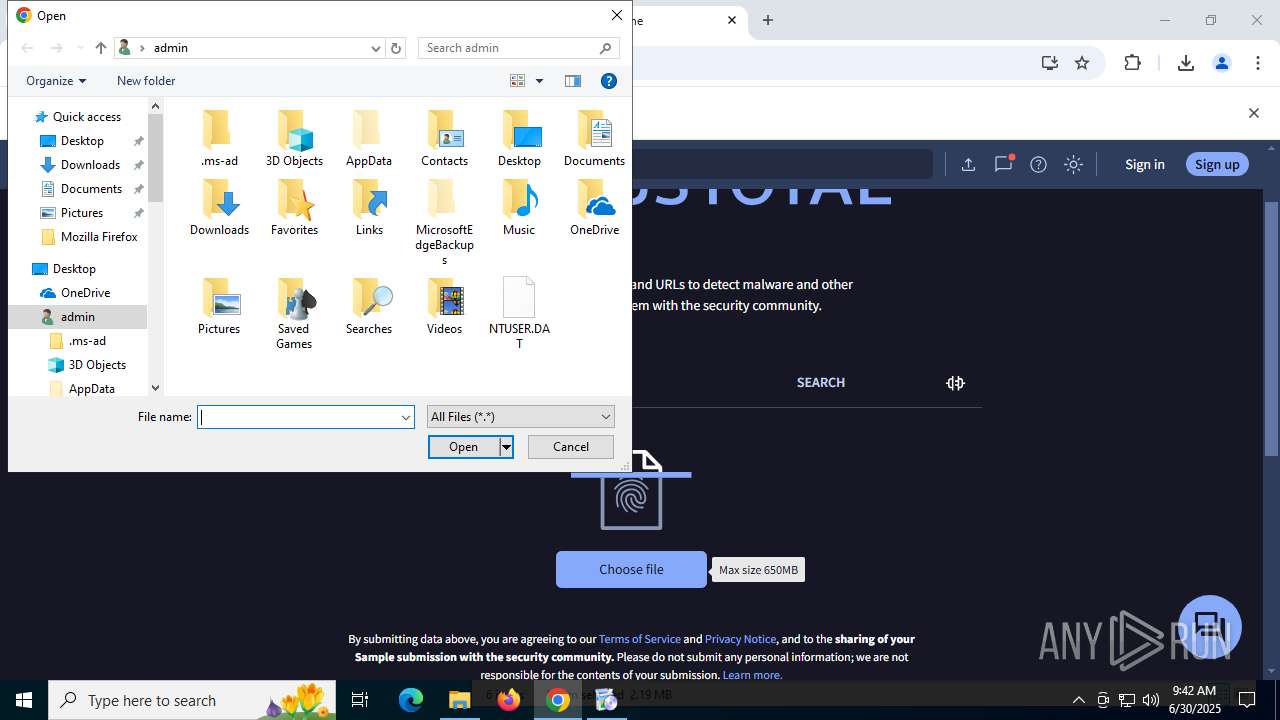Open Chrome downloads icon
Image resolution: width=1280 pixels, height=720 pixels.
point(1185,63)
